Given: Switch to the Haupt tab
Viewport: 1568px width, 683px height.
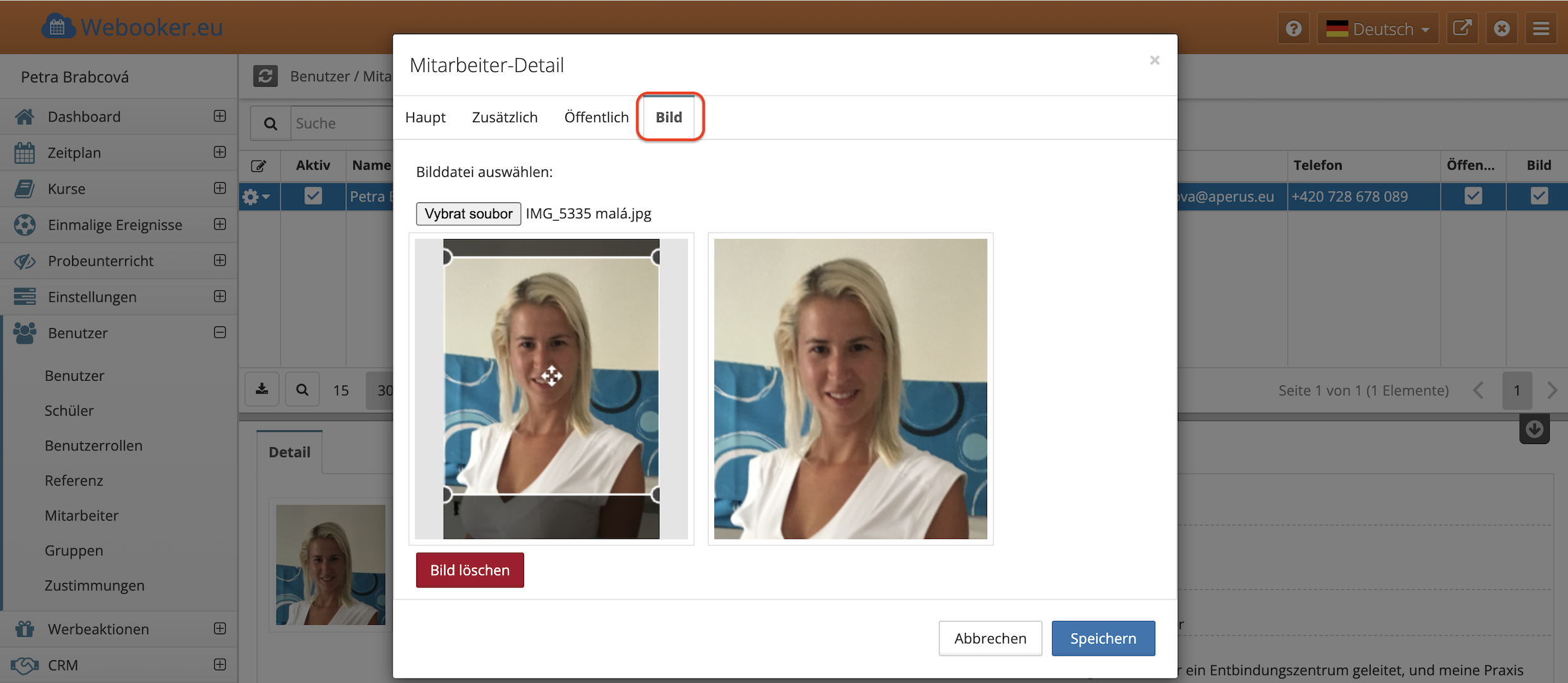Looking at the screenshot, I should (x=425, y=118).
